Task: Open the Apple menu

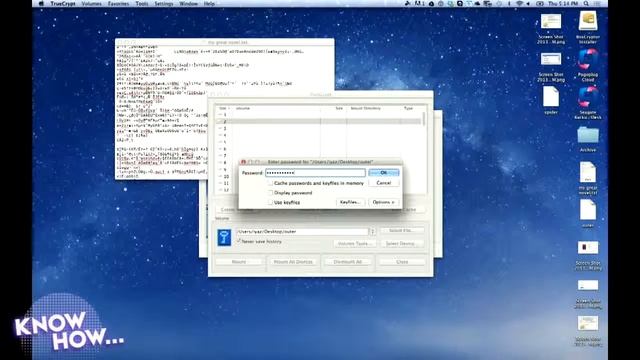Action: [41, 3]
